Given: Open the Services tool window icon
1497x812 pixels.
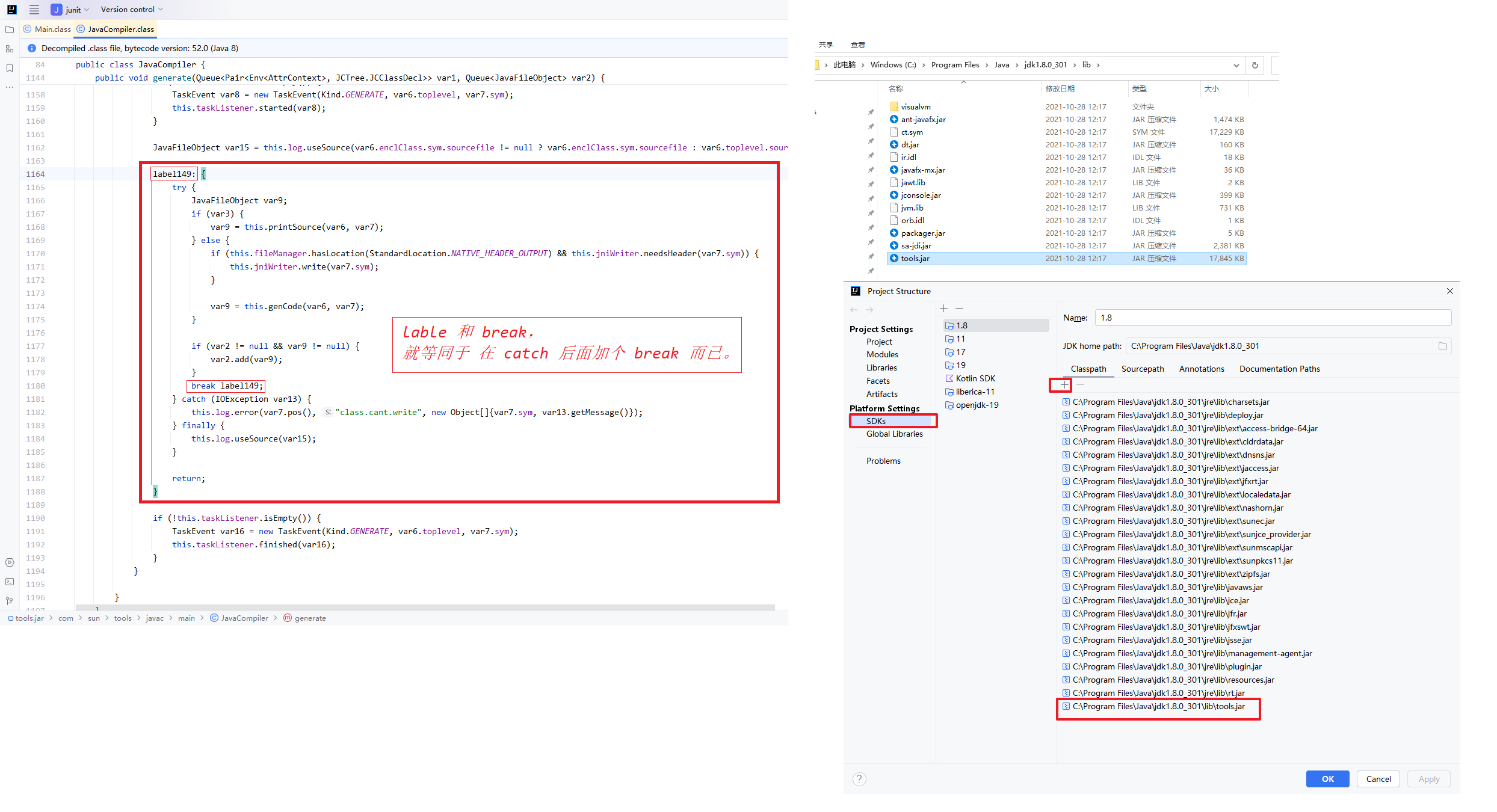Looking at the screenshot, I should (x=10, y=562).
